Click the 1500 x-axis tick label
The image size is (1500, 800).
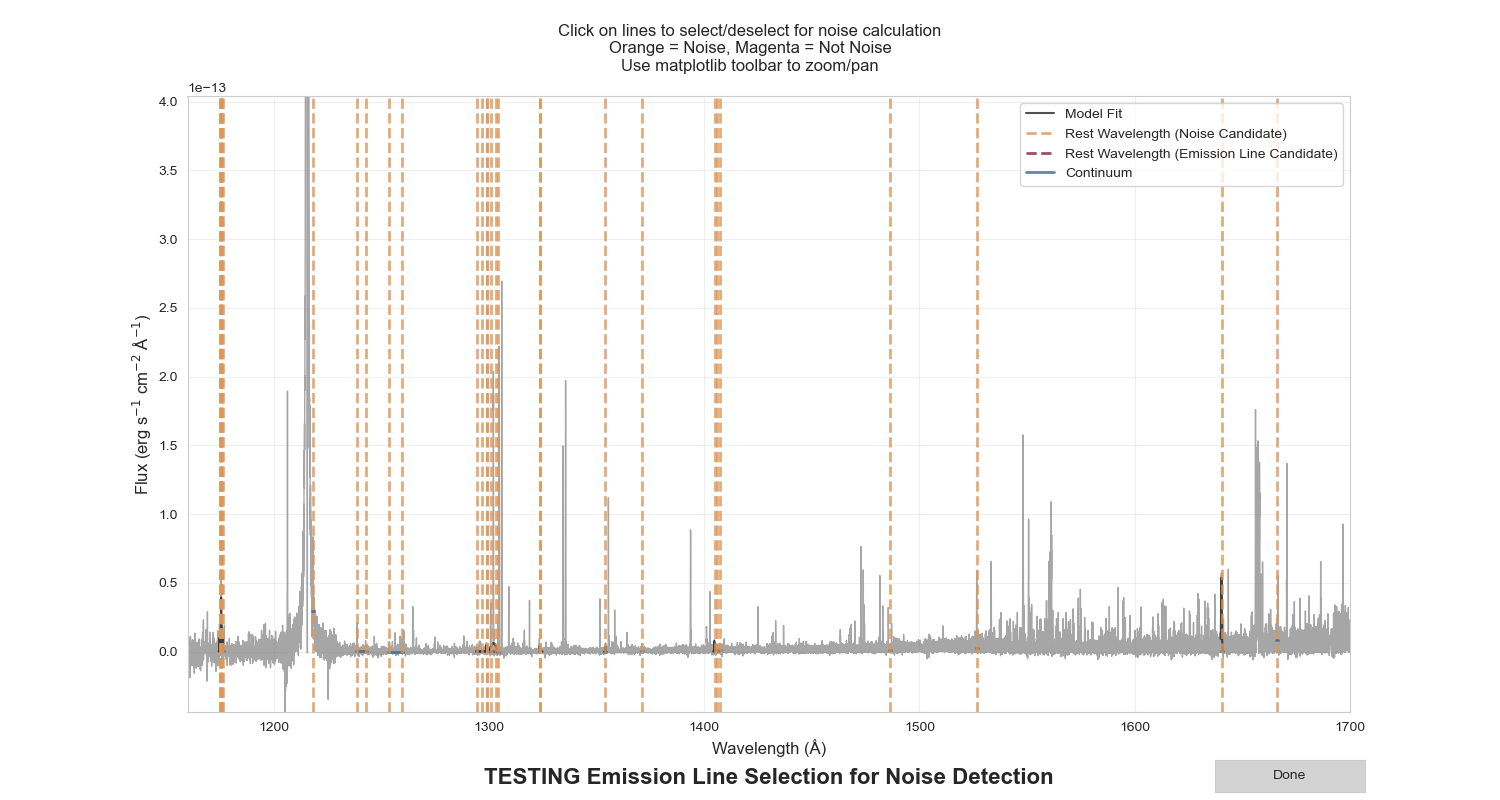pos(919,727)
